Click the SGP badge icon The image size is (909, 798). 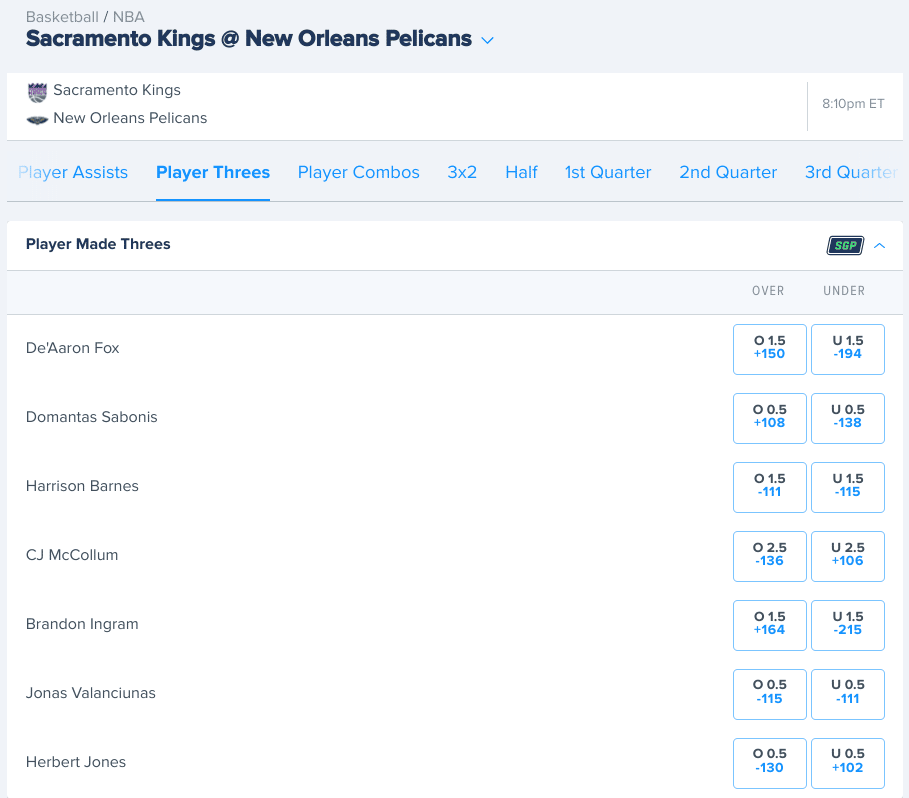[845, 246]
